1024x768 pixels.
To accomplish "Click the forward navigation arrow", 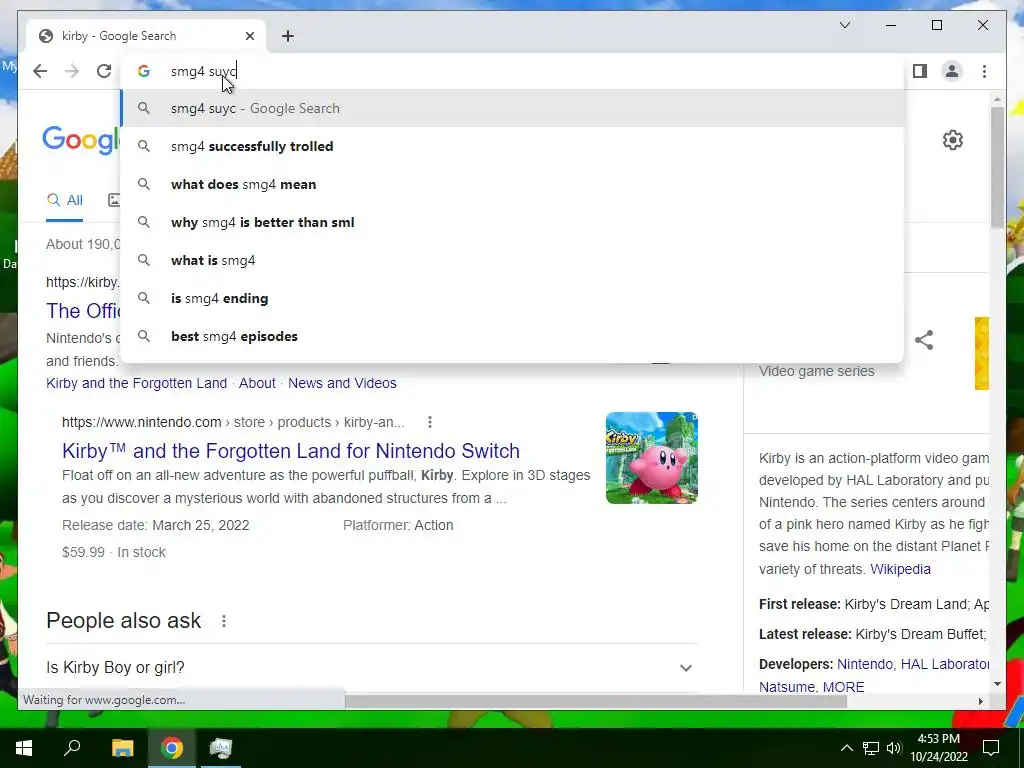I will tap(72, 71).
